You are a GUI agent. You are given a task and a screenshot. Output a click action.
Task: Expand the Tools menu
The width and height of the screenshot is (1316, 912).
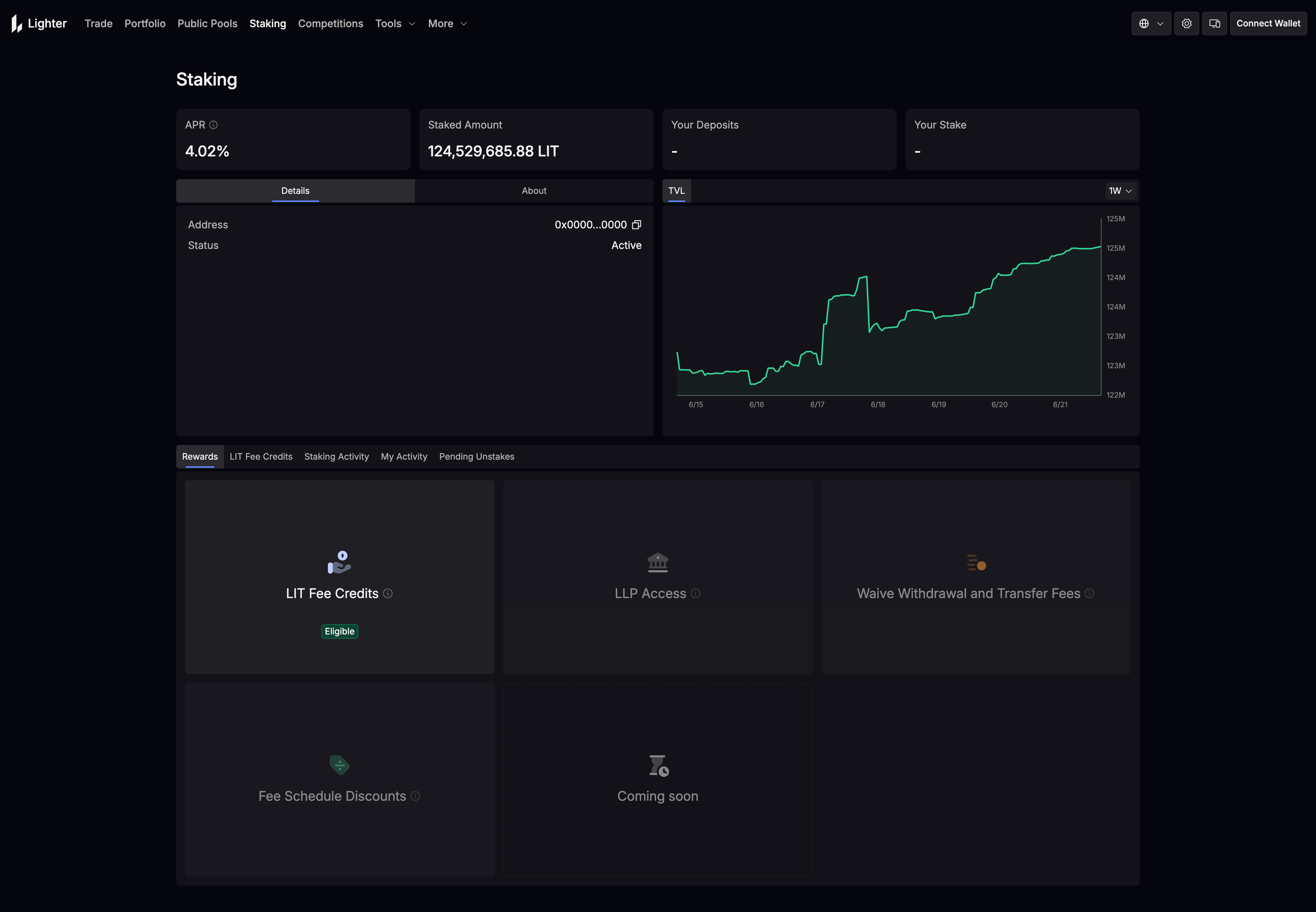[x=395, y=23]
